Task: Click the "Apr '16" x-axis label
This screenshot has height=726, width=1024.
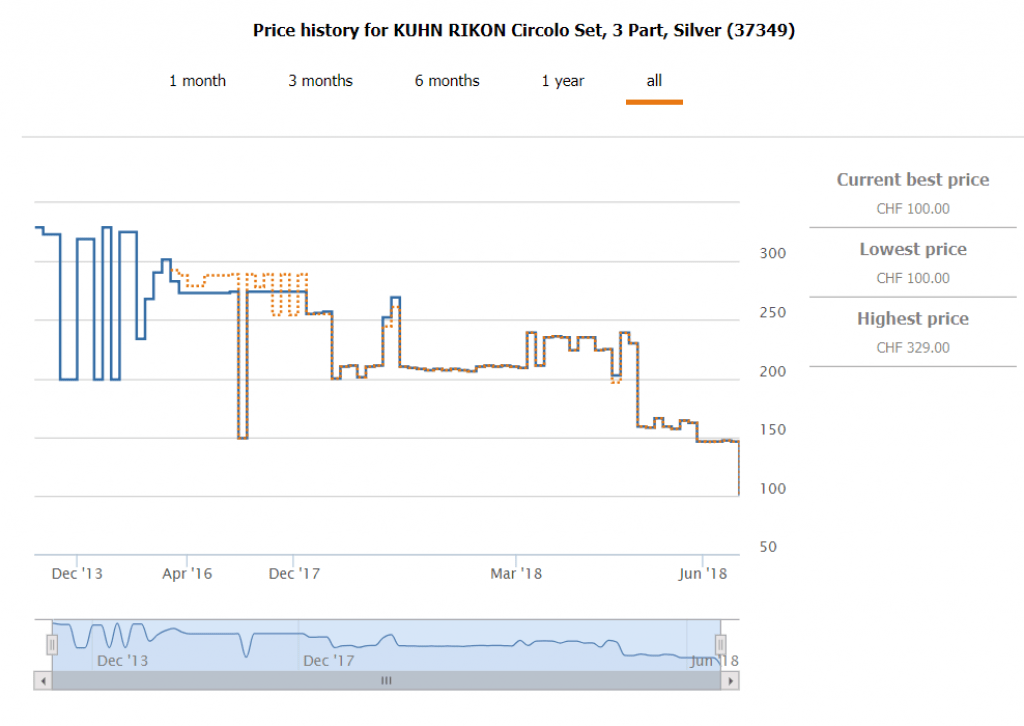Action: pyautogui.click(x=186, y=574)
